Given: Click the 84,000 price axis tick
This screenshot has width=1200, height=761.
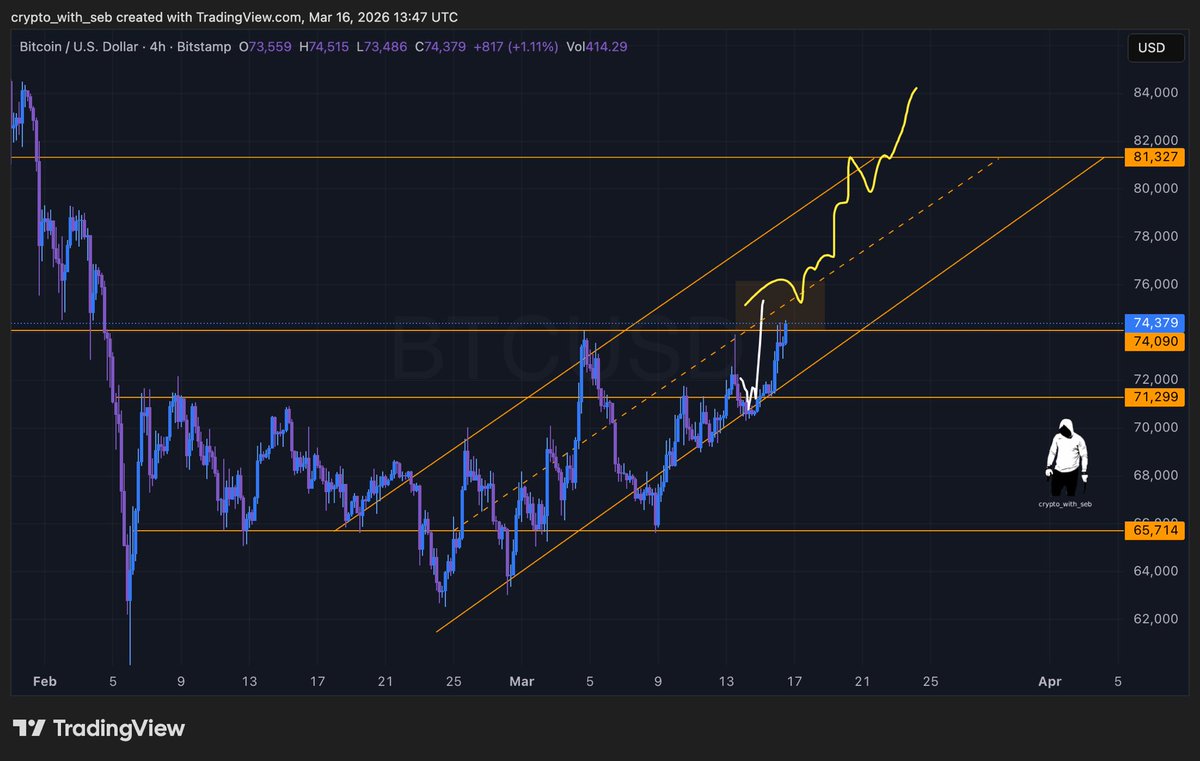Looking at the screenshot, I should click(1155, 93).
